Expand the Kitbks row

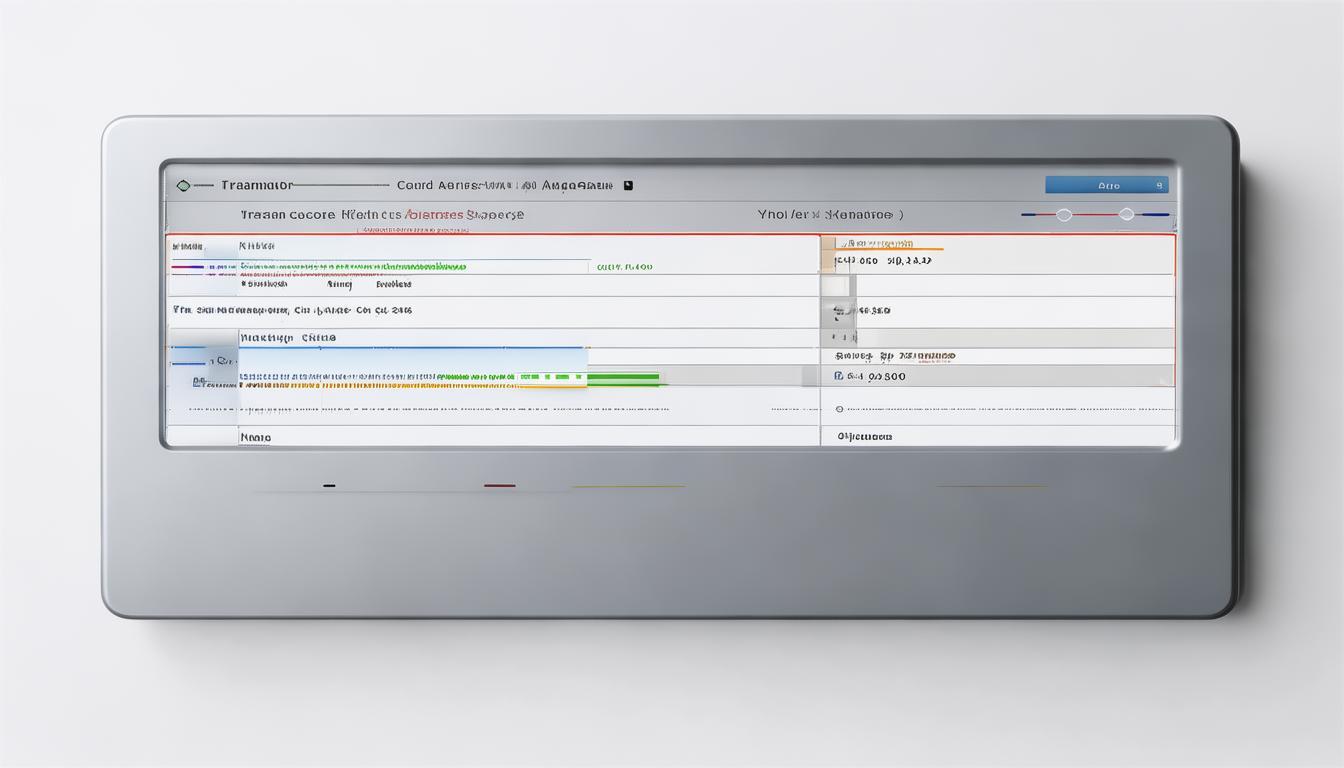[x=256, y=245]
